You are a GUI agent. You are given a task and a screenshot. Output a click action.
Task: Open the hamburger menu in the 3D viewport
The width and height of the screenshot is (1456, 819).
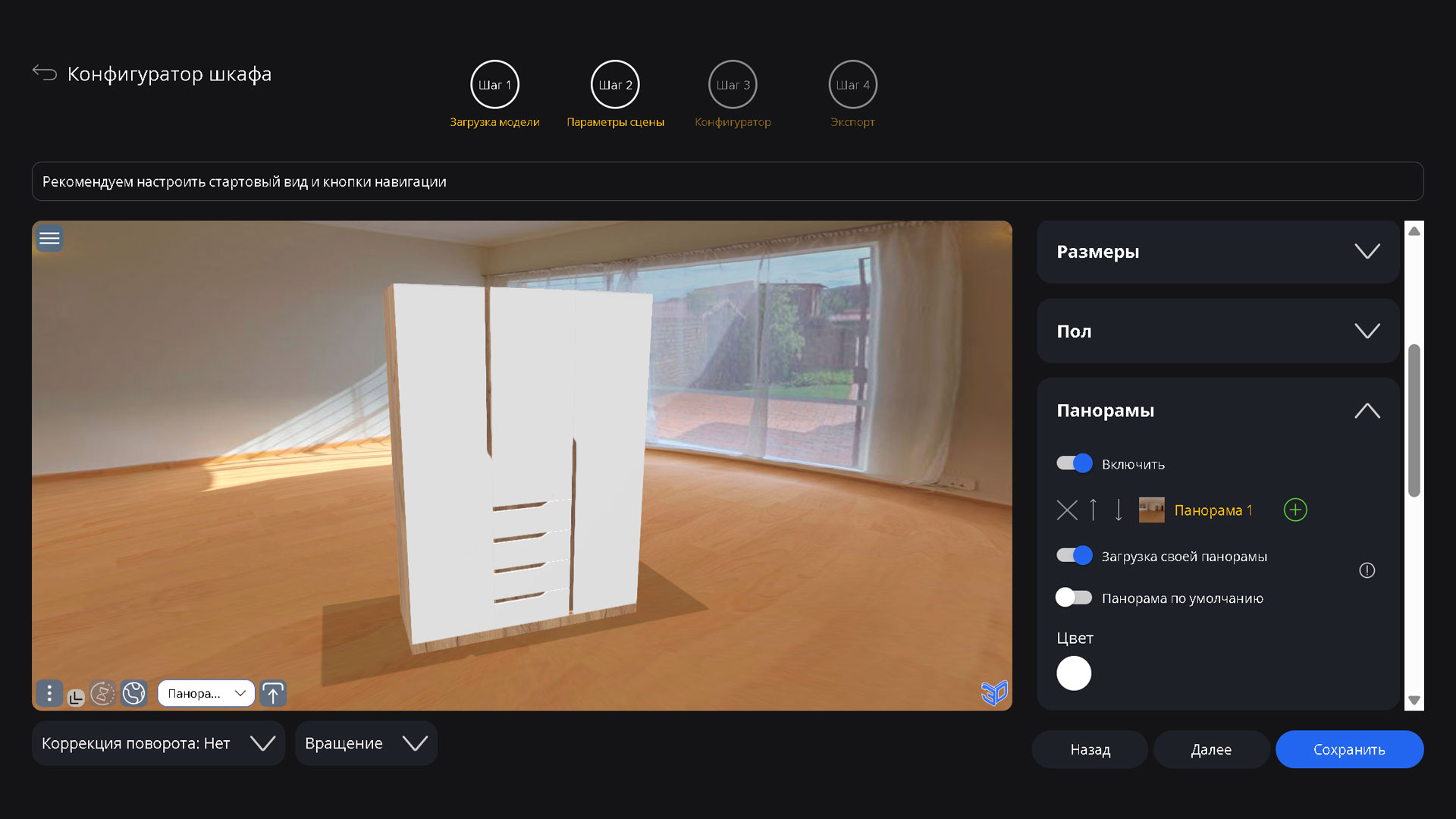click(49, 238)
